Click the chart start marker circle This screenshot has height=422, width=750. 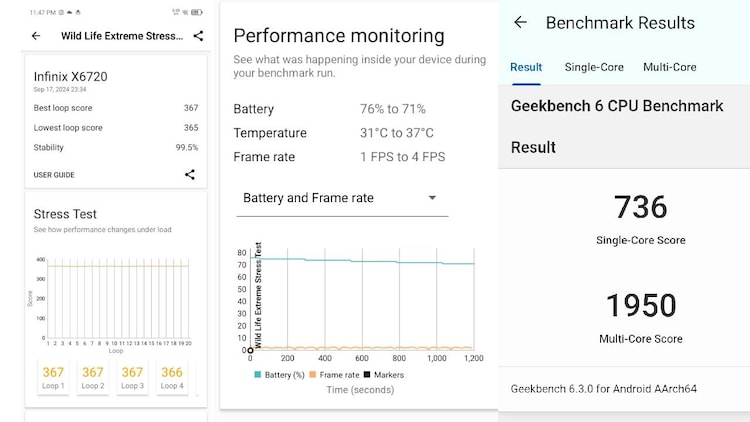pos(250,350)
